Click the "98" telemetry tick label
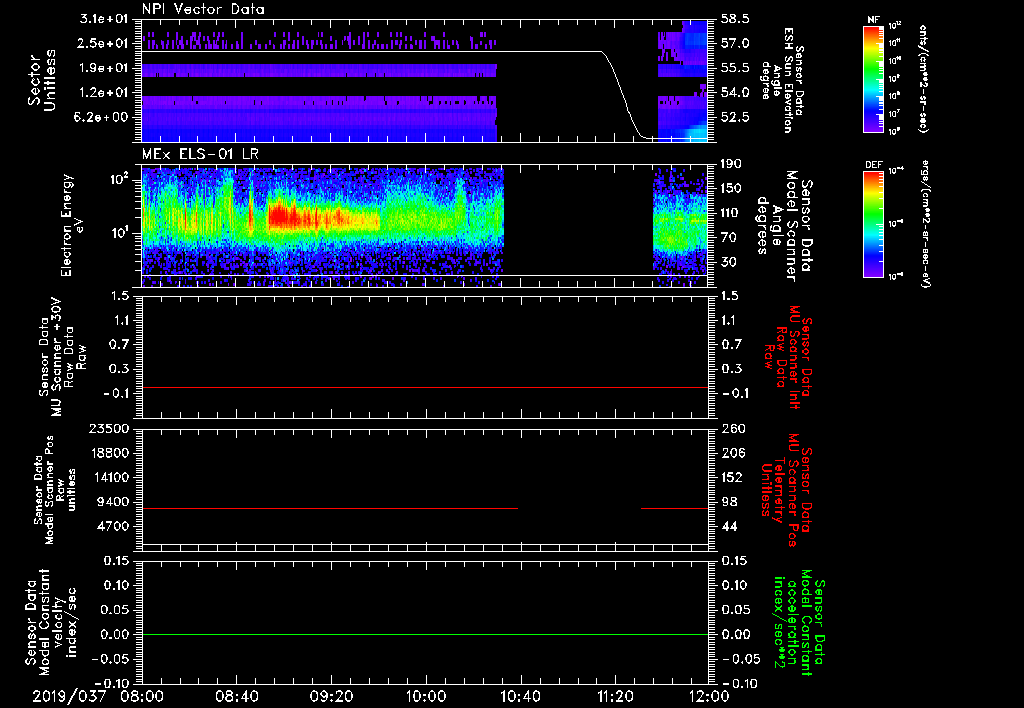 point(729,502)
